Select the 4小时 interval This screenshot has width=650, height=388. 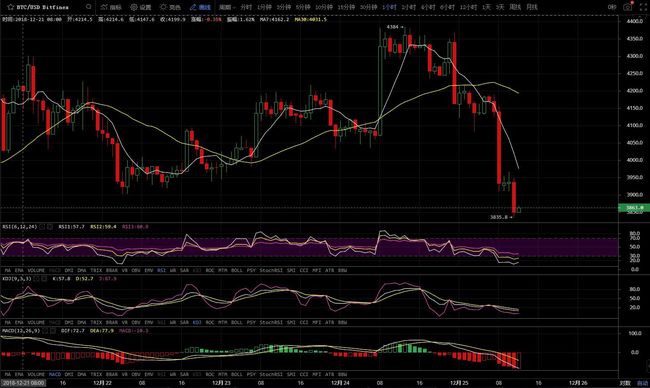pos(428,7)
